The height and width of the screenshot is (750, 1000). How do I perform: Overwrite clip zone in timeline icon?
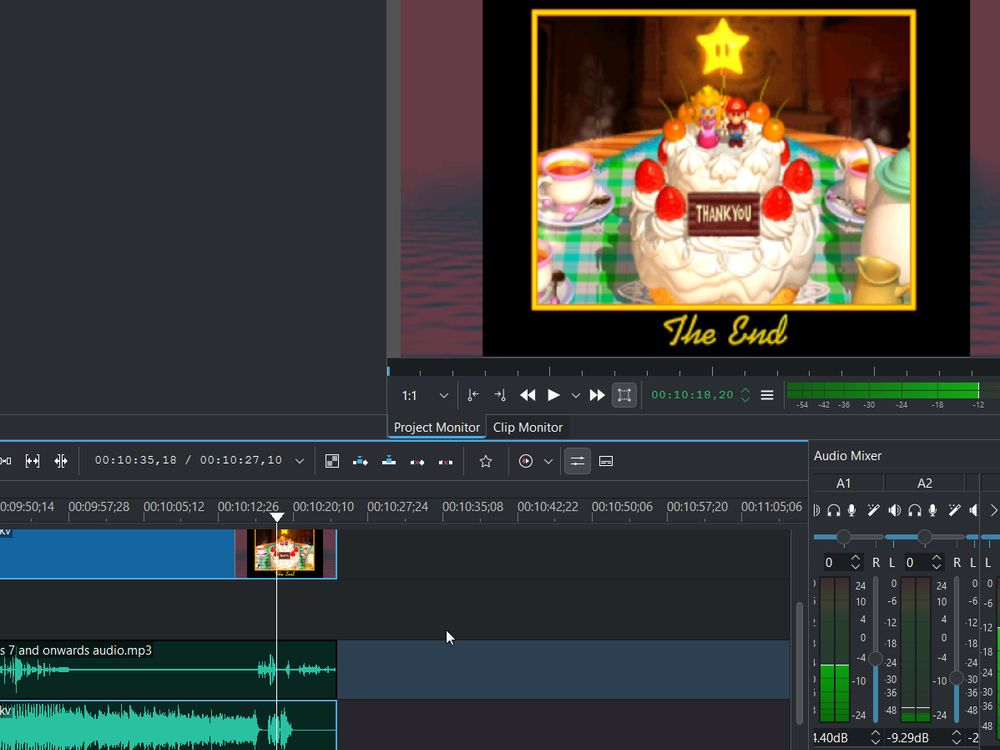click(x=389, y=461)
